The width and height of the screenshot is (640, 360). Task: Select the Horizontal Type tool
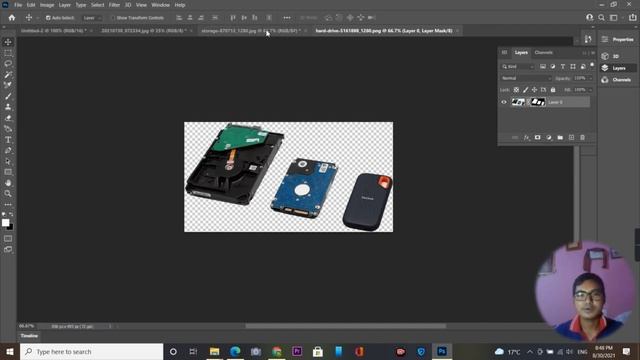point(8,140)
